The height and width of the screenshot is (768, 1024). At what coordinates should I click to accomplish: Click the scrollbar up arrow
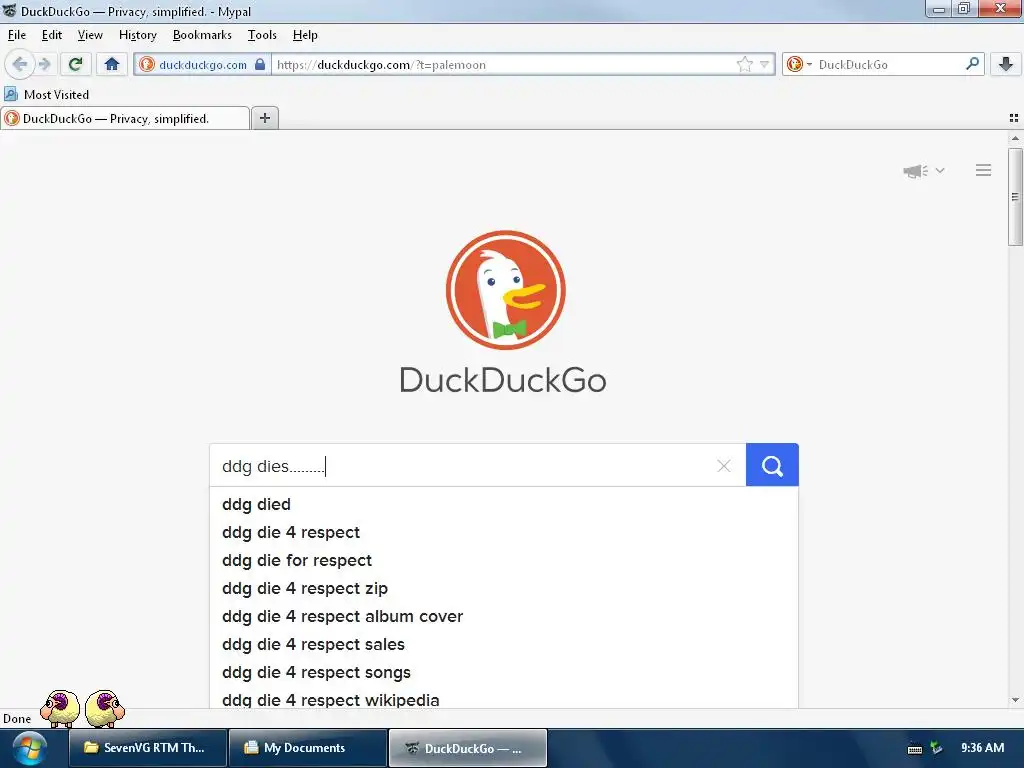[x=1015, y=138]
